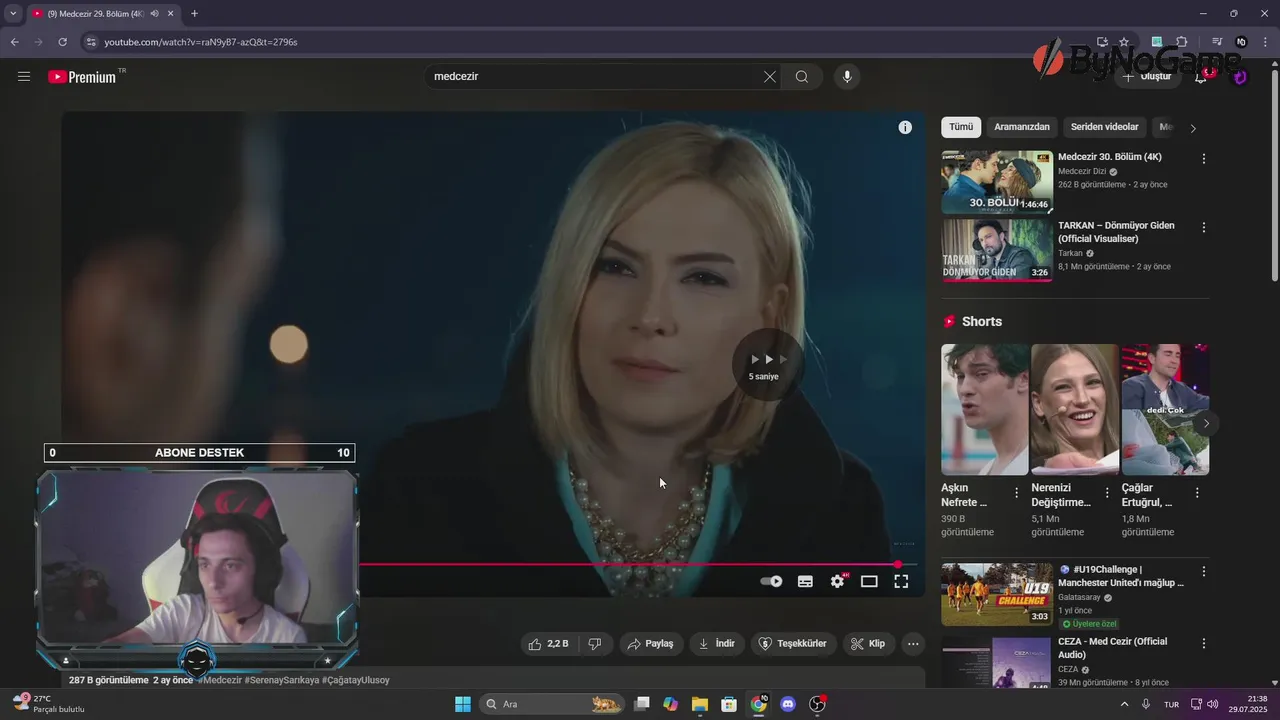Reload the page in Chrome
This screenshot has height=720, width=1280.
point(62,42)
